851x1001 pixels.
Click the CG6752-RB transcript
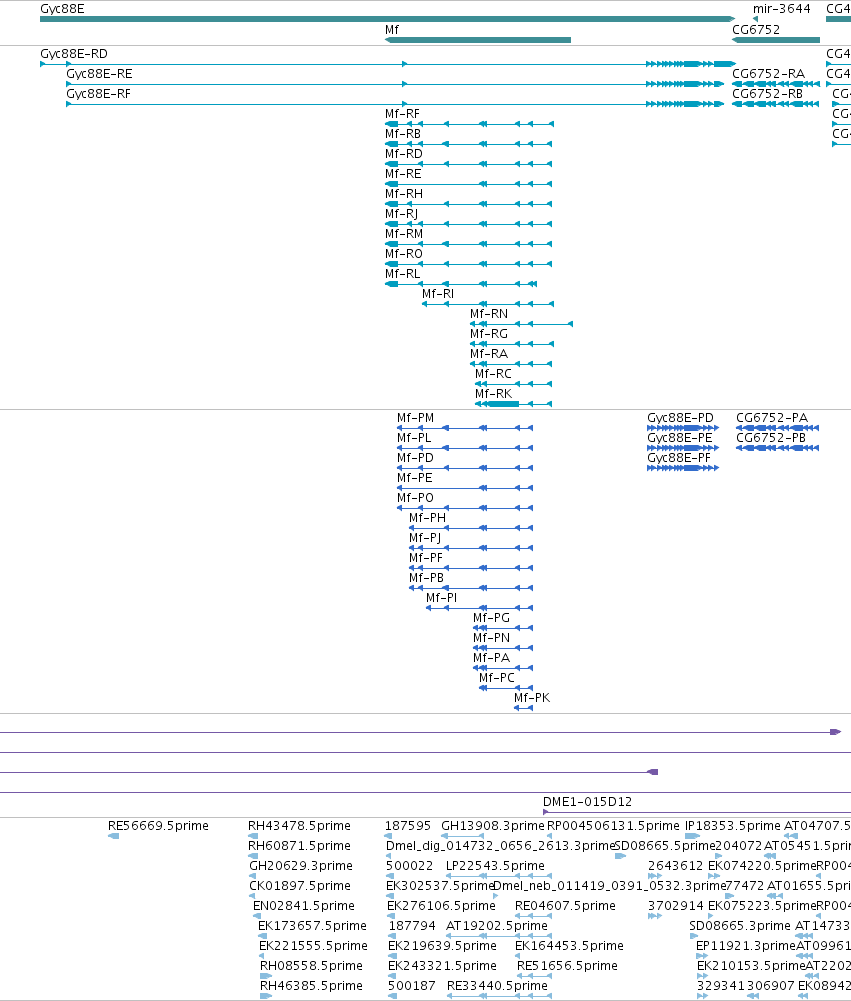point(776,104)
